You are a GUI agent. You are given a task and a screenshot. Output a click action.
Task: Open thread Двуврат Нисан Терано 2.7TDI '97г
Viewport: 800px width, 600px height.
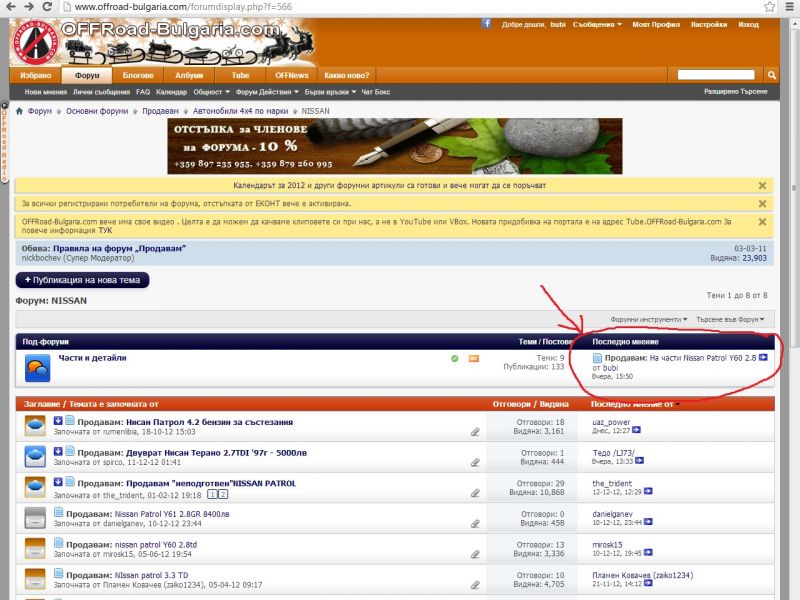(x=216, y=453)
